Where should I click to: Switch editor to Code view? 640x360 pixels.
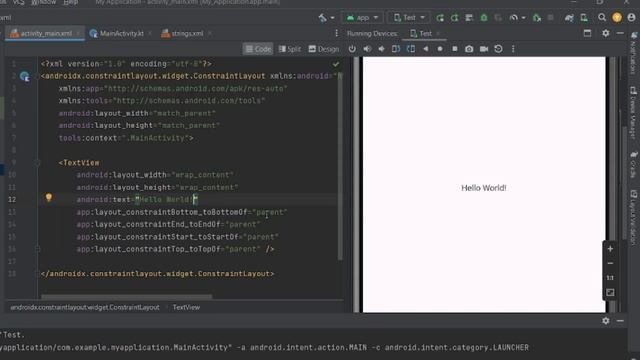(258, 49)
